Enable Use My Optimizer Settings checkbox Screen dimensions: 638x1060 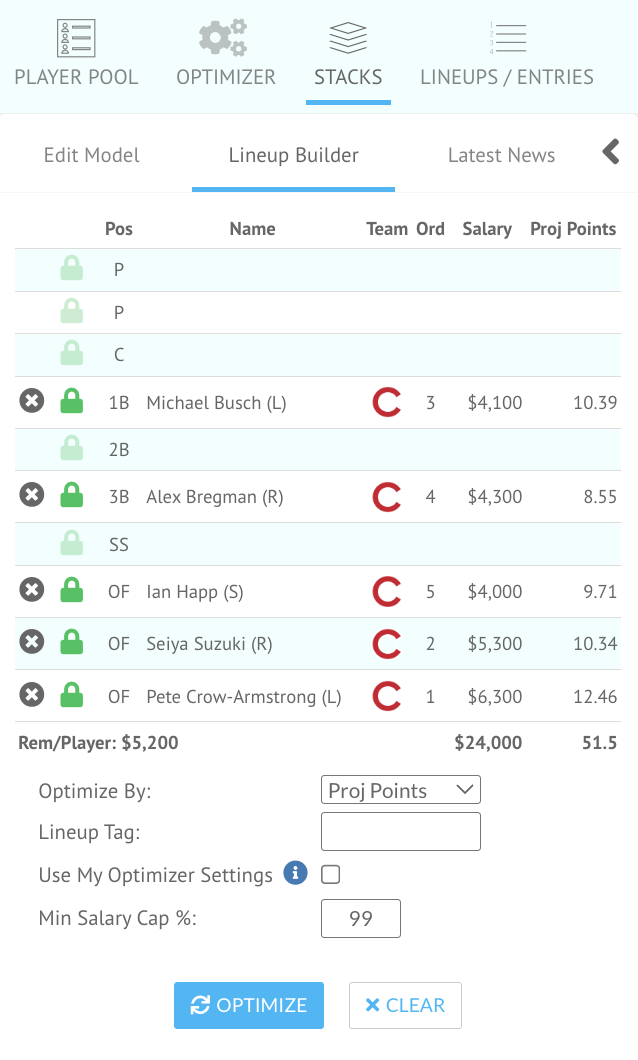[x=330, y=874]
